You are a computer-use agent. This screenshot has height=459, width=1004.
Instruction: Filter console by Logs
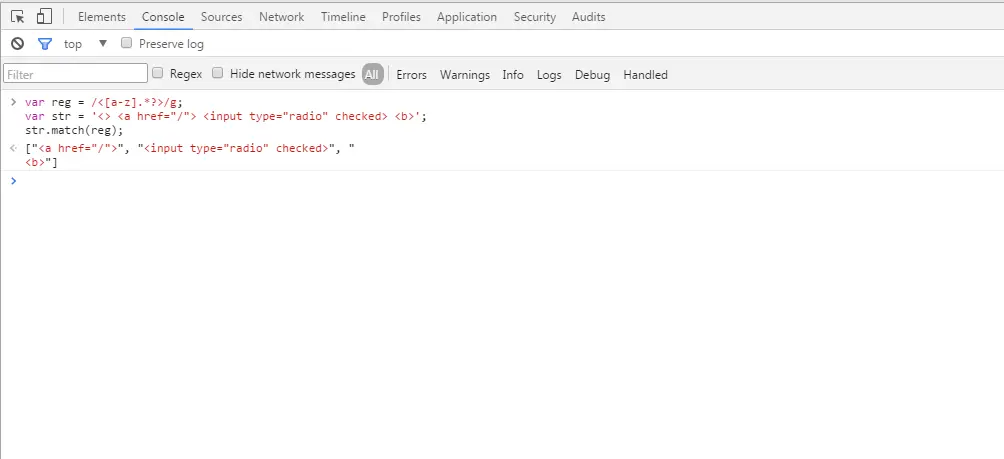(x=549, y=75)
